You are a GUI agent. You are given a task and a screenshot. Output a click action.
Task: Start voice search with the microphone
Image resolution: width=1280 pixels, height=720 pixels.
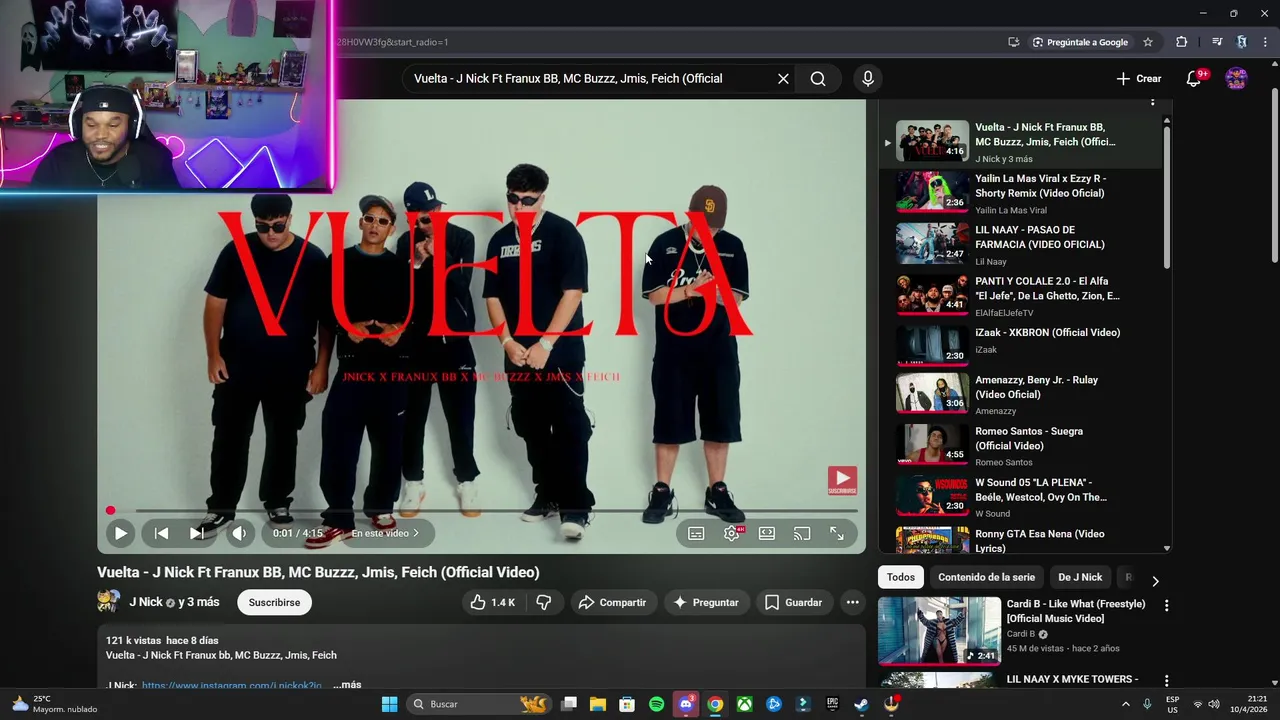[x=868, y=78]
